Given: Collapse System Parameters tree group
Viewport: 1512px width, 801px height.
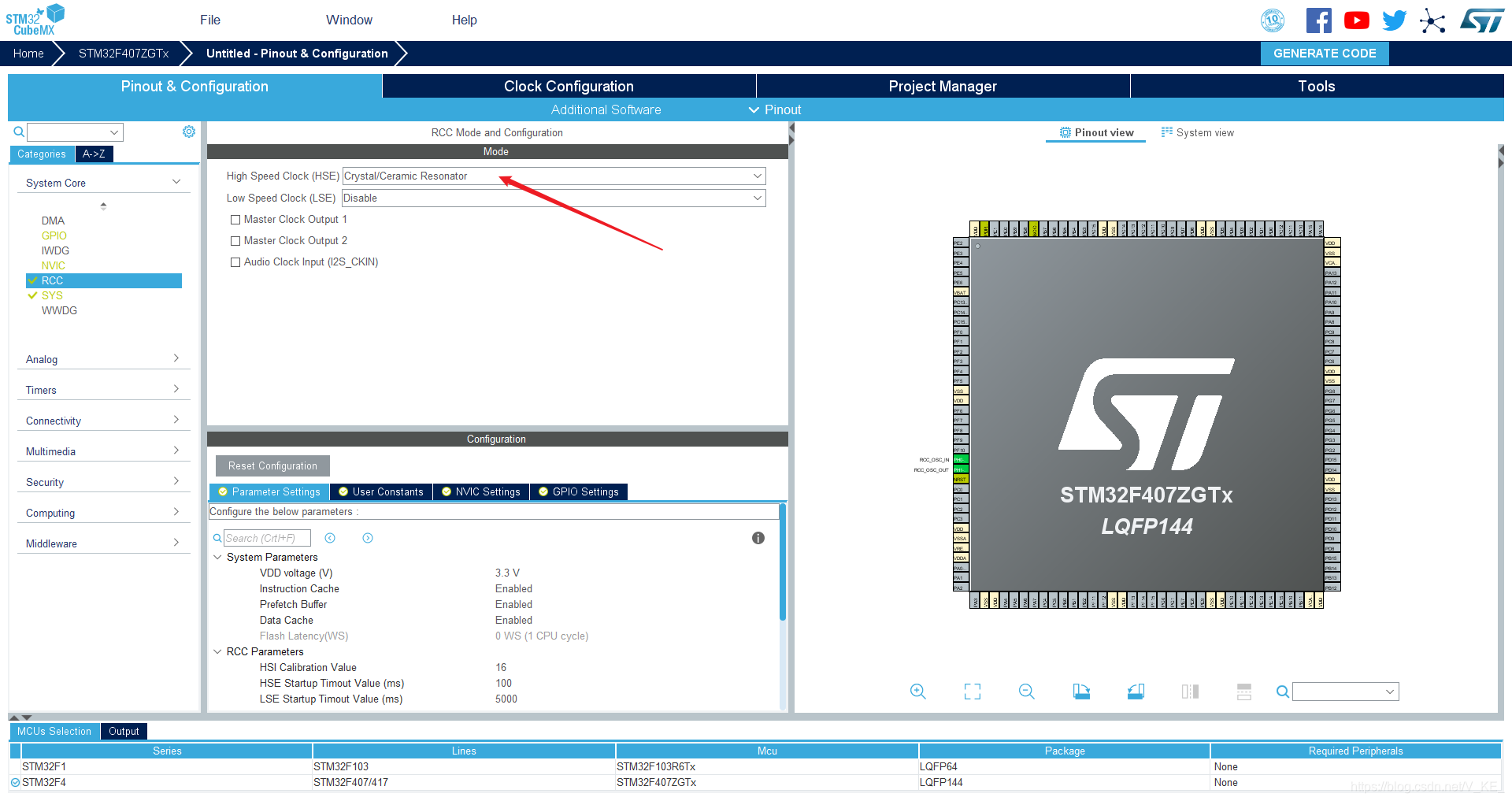Looking at the screenshot, I should (217, 557).
